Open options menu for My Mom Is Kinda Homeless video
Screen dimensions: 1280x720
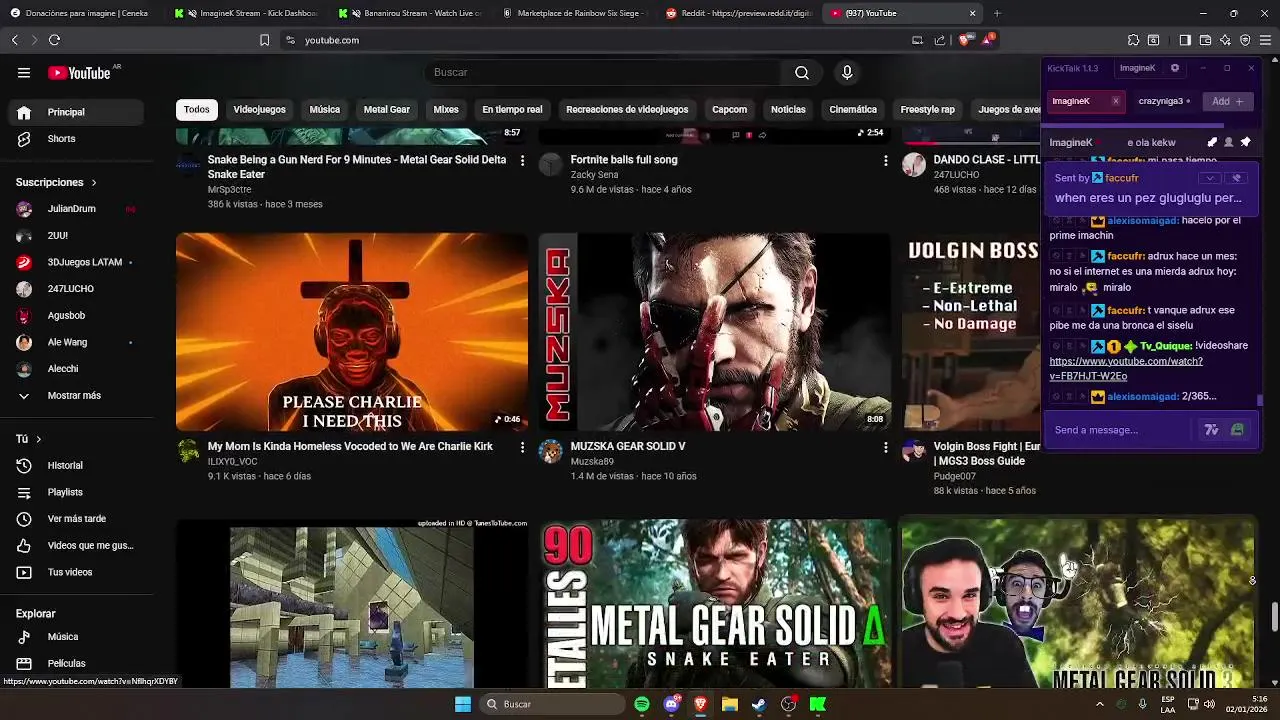tap(522, 447)
